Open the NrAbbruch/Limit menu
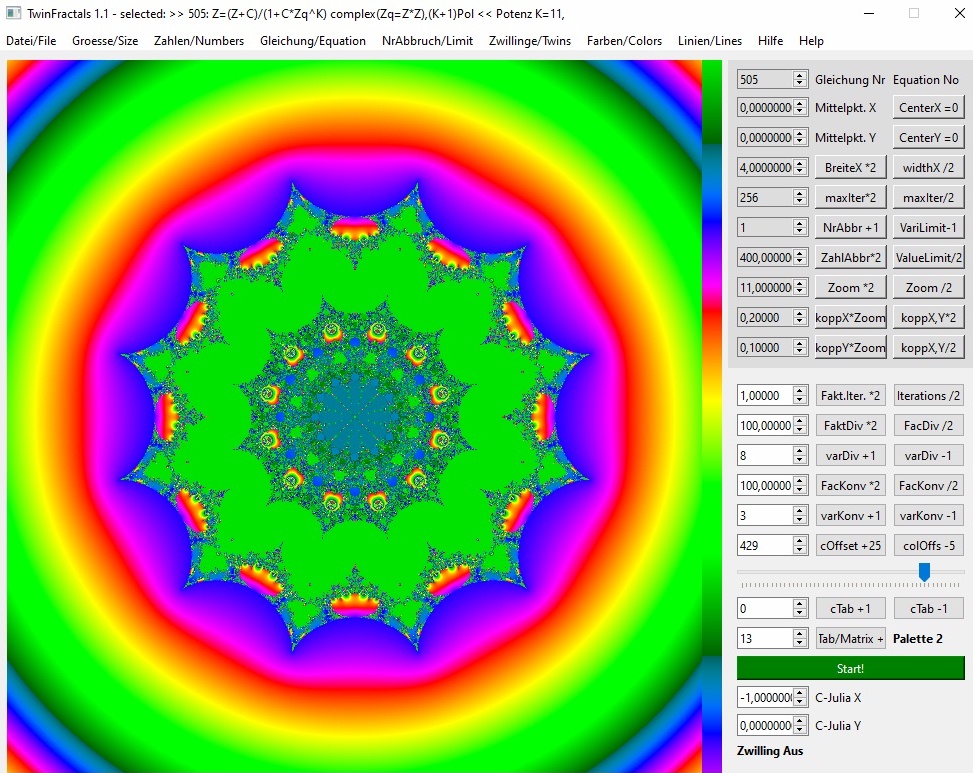This screenshot has width=973, height=773. click(x=428, y=41)
